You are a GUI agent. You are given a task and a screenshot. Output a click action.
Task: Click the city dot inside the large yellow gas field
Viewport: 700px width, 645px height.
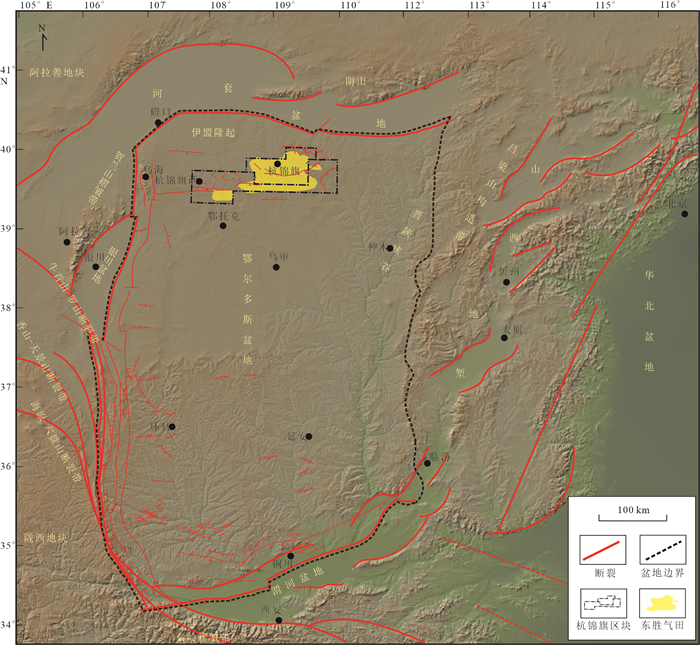(x=277, y=164)
